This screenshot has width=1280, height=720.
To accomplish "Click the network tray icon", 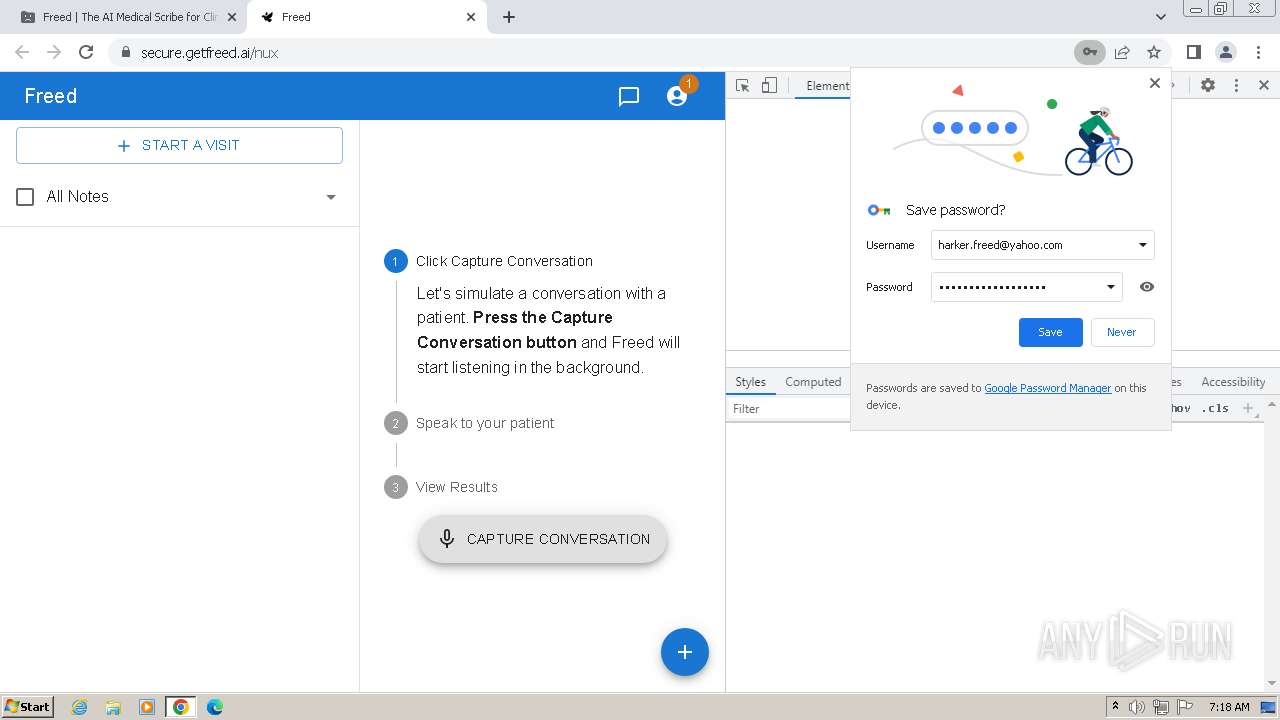I will 1161,707.
